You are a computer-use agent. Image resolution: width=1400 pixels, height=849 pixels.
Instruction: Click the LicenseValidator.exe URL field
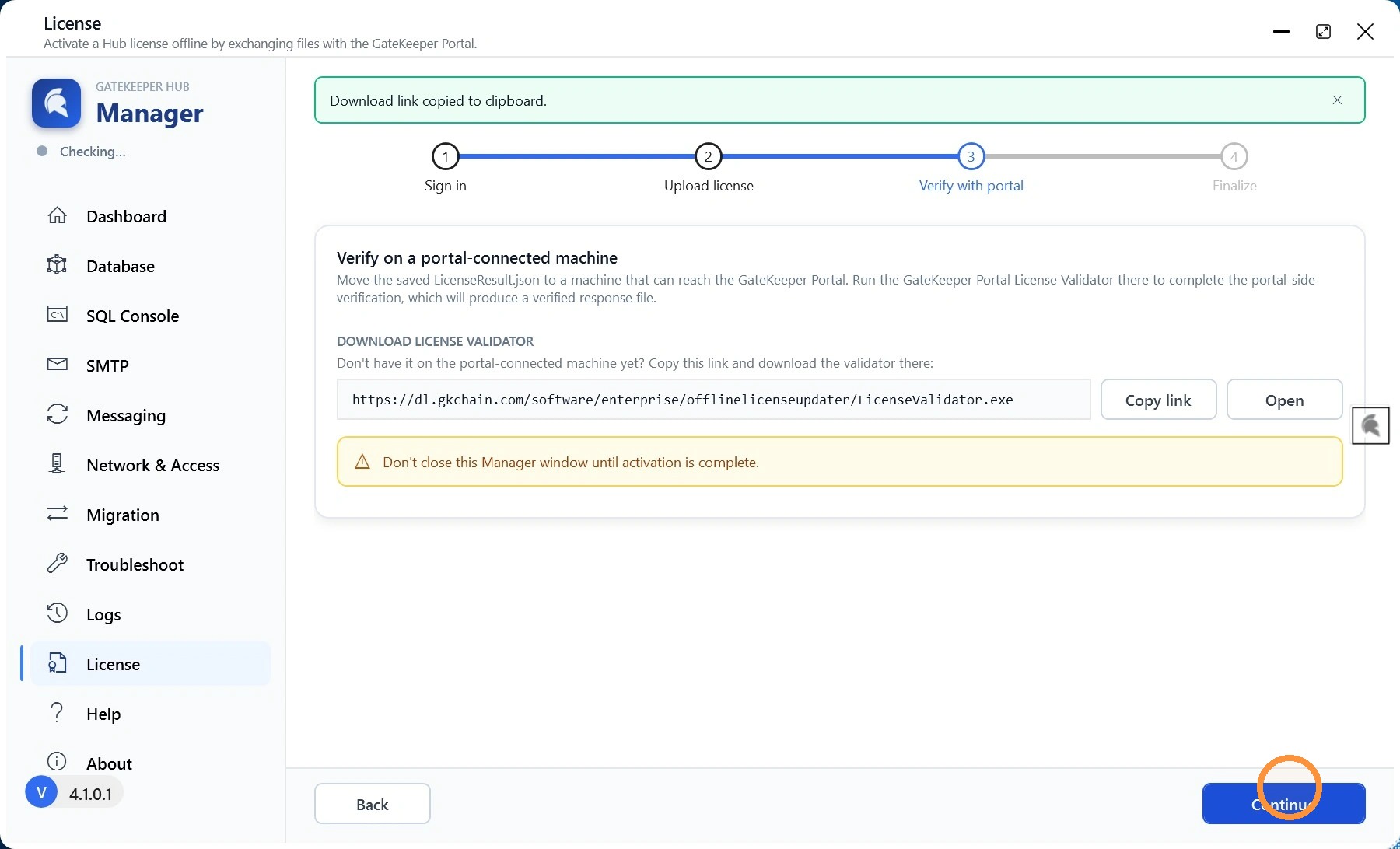point(714,400)
